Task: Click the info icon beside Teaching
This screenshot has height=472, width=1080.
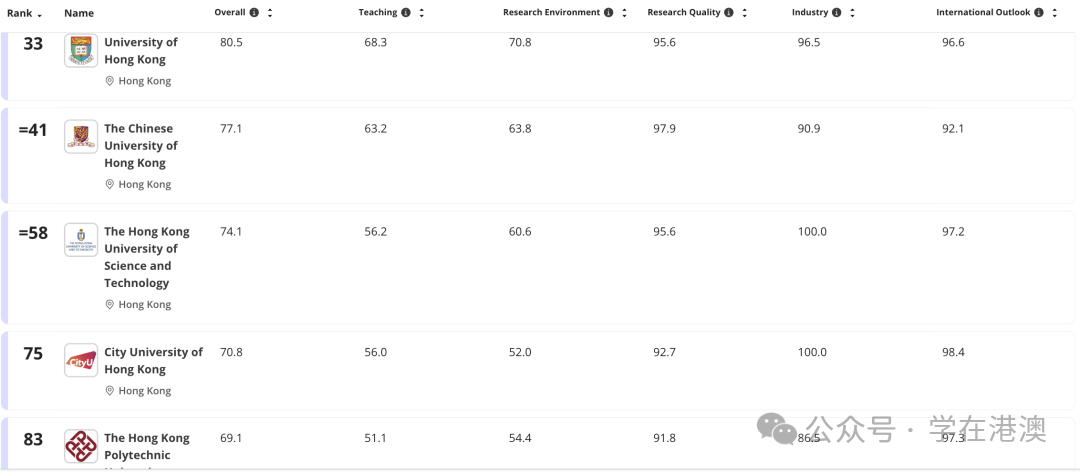Action: click(406, 13)
